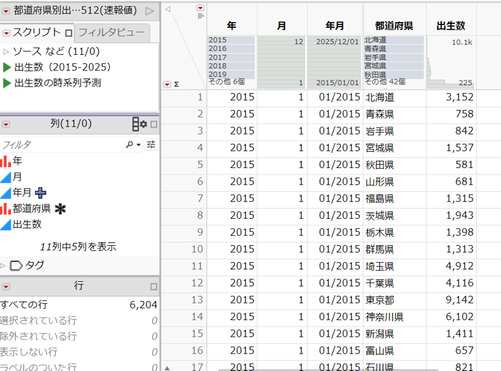Click the column フィルタ search field
This screenshot has height=371, width=501.
[x=62, y=145]
